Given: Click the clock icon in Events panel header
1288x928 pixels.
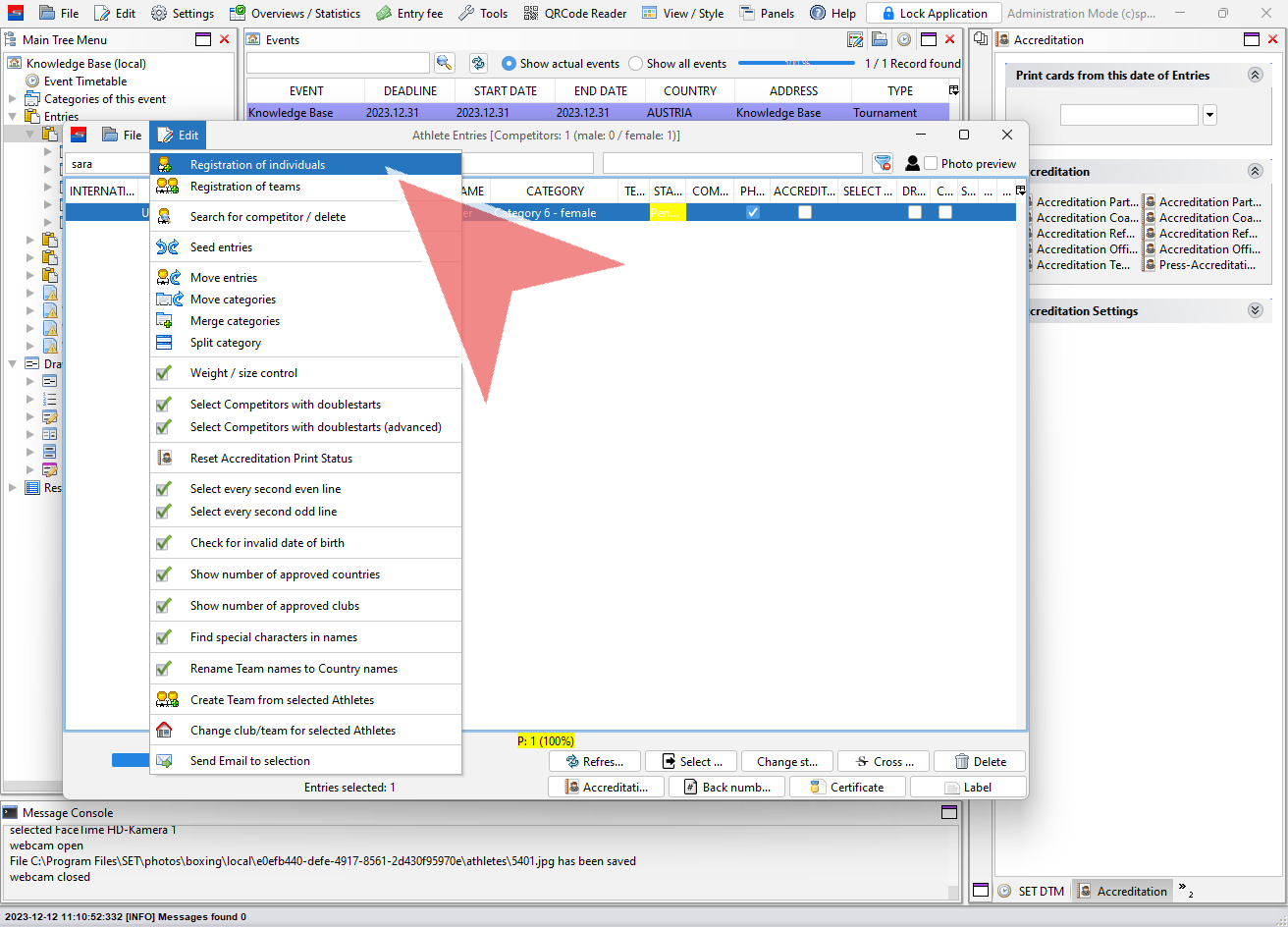Looking at the screenshot, I should pos(903,39).
